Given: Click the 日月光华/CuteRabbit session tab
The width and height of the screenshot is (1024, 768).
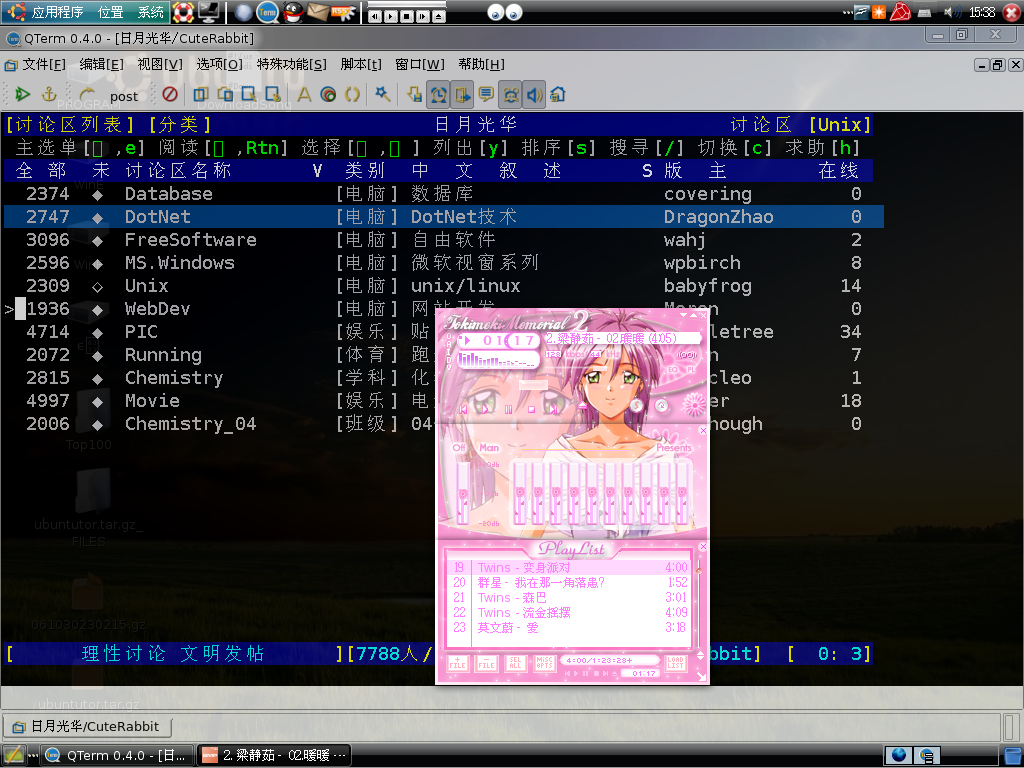Looking at the screenshot, I should pos(88,726).
